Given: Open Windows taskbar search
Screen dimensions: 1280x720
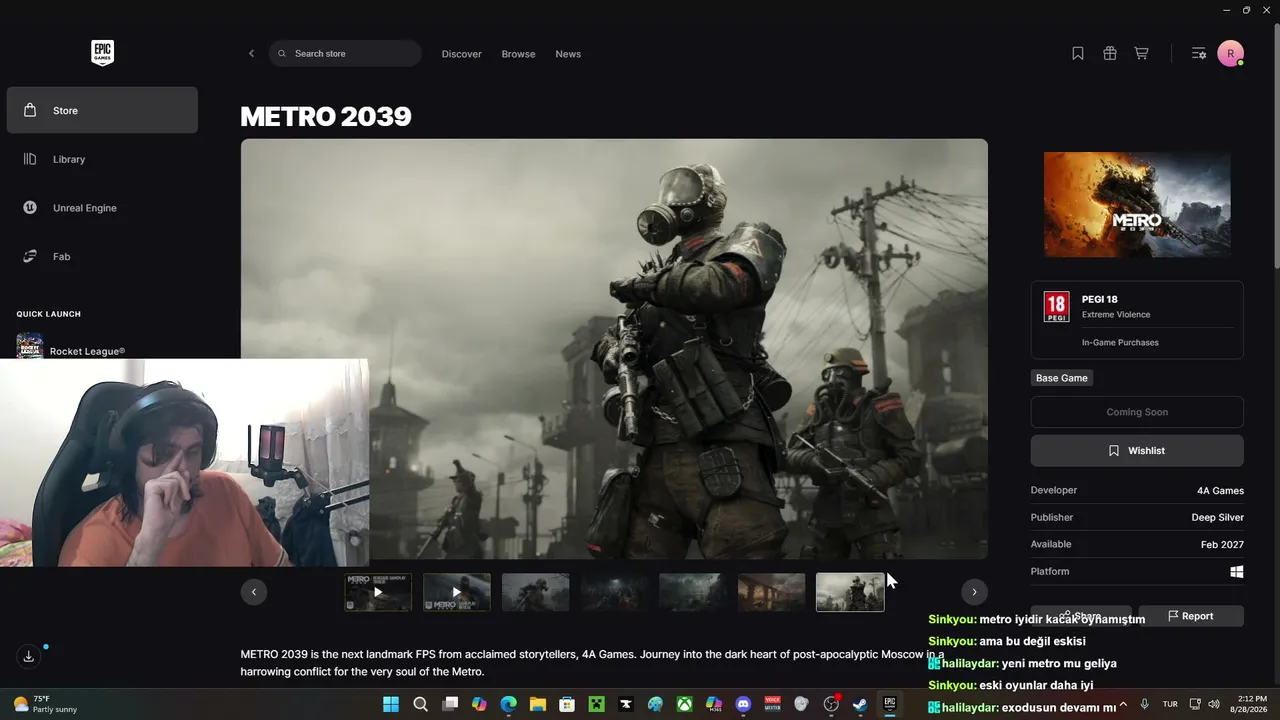Looking at the screenshot, I should (x=421, y=704).
